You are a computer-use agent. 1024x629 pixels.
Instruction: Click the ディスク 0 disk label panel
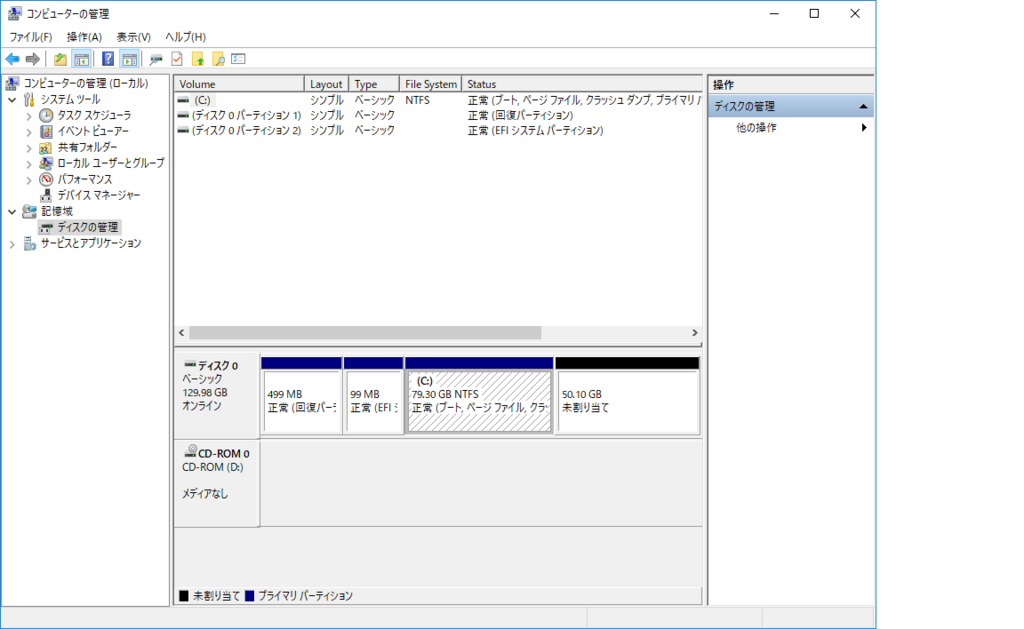tap(217, 394)
